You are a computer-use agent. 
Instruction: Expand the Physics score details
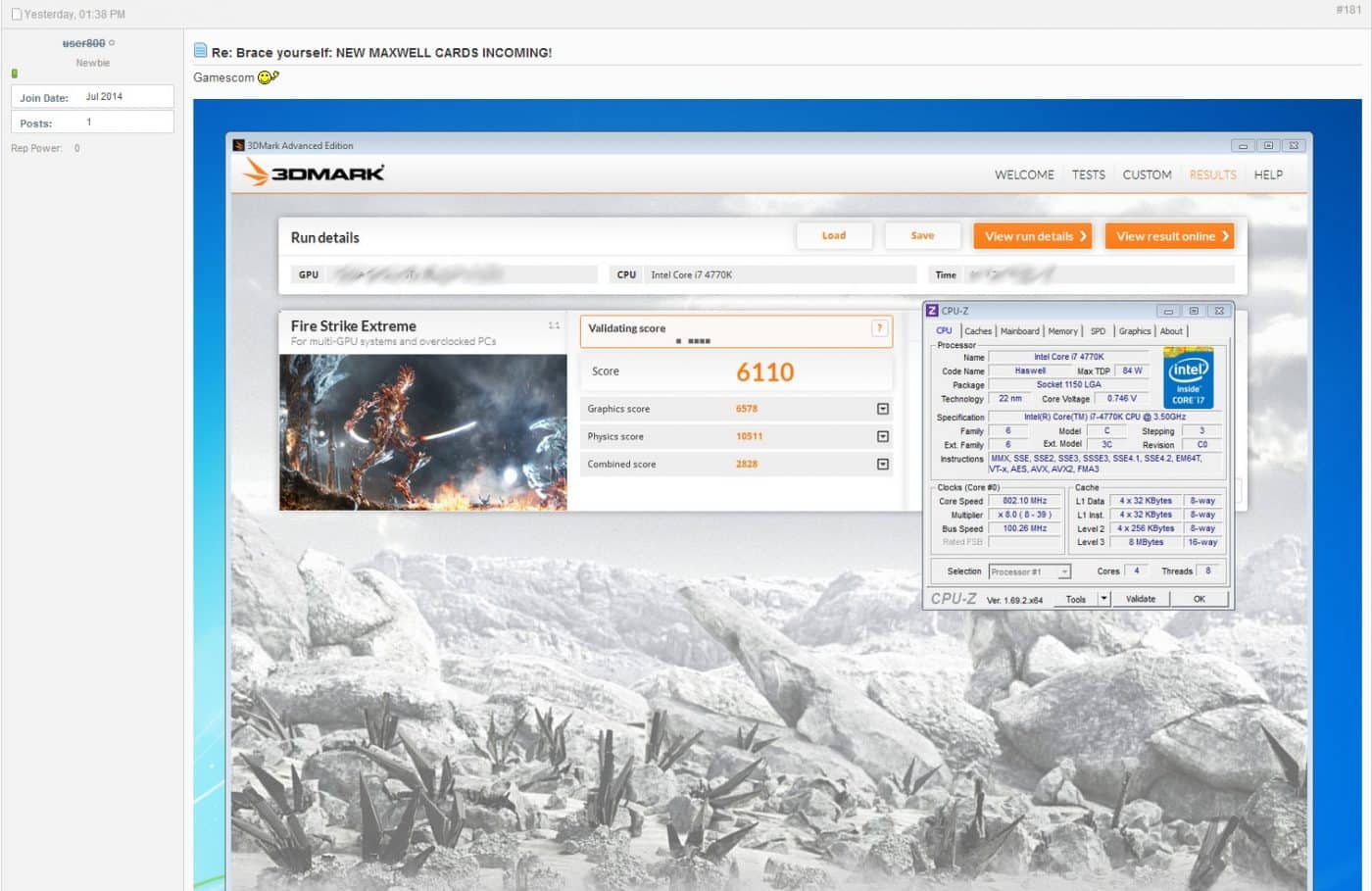tap(883, 436)
